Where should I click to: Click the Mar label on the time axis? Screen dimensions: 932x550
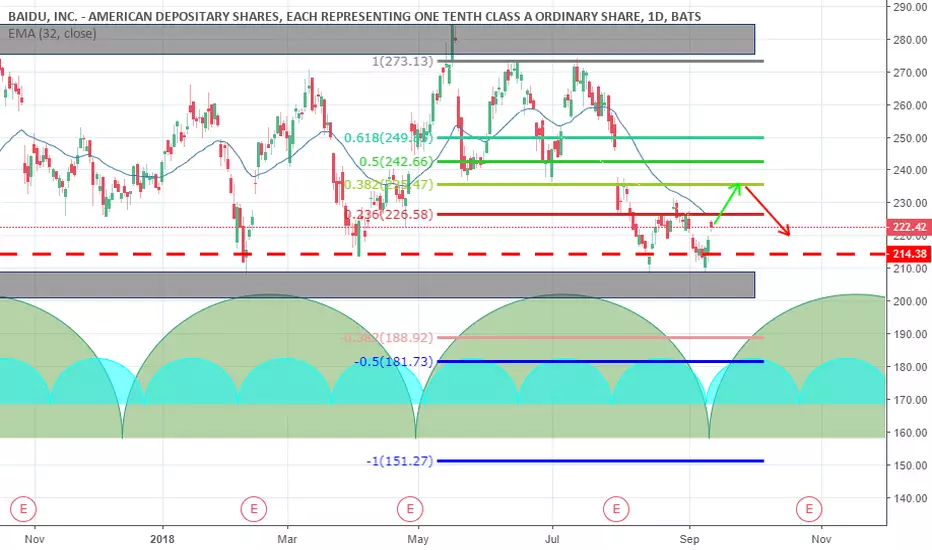point(288,539)
